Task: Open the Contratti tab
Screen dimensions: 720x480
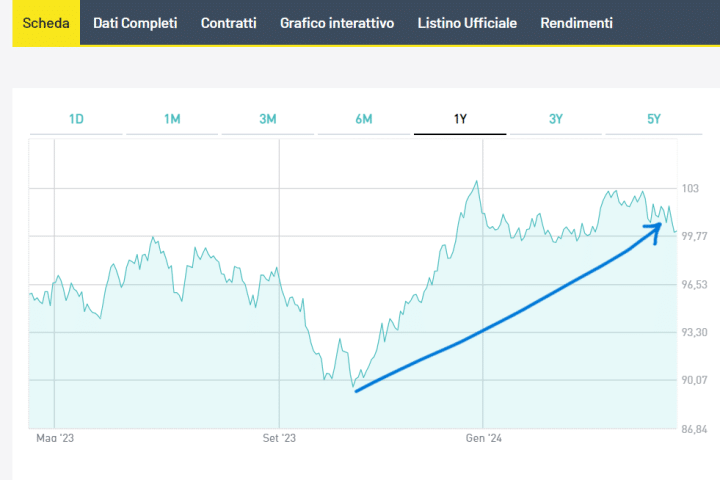Action: 228,23
